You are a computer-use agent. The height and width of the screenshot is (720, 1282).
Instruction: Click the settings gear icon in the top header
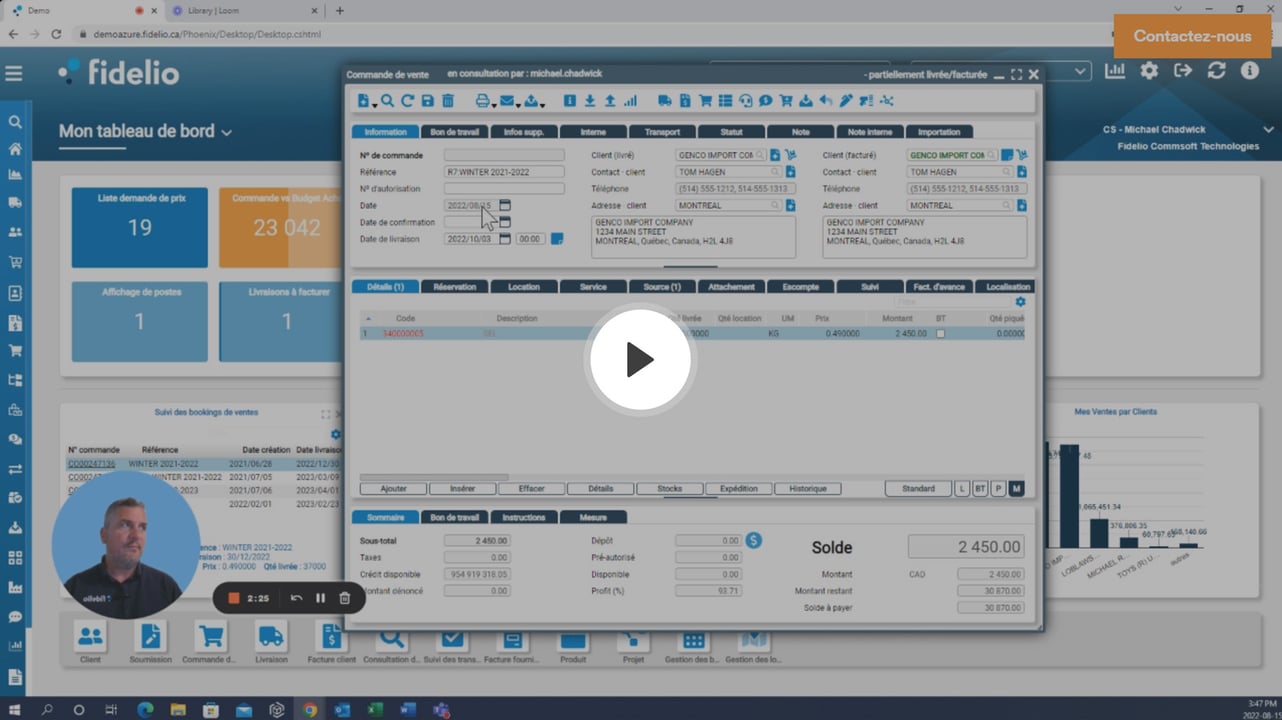(1150, 71)
